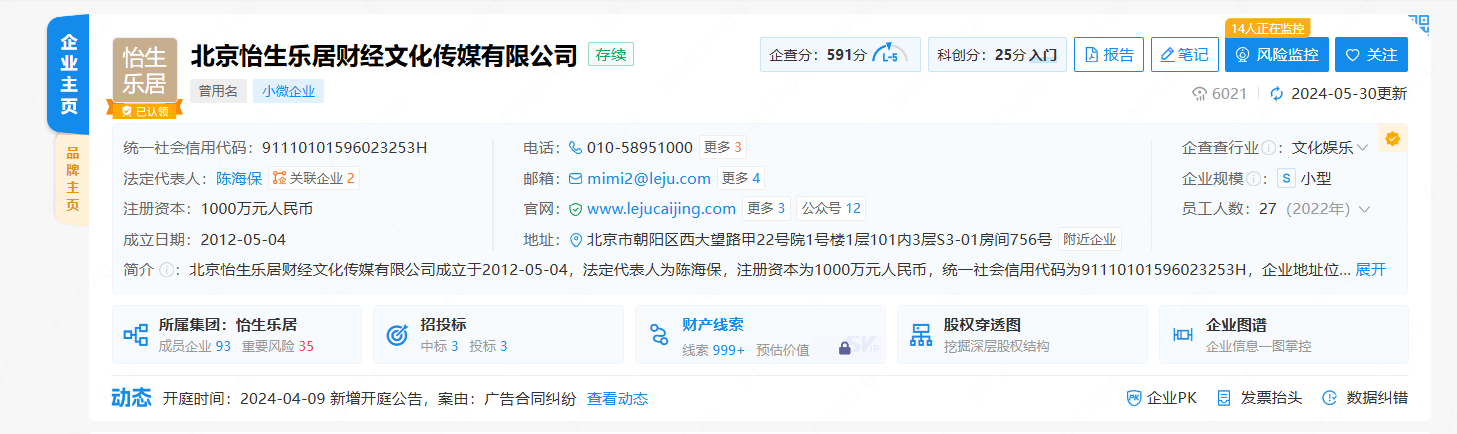Click unified credit code 91110101596023253H

pos(345,148)
